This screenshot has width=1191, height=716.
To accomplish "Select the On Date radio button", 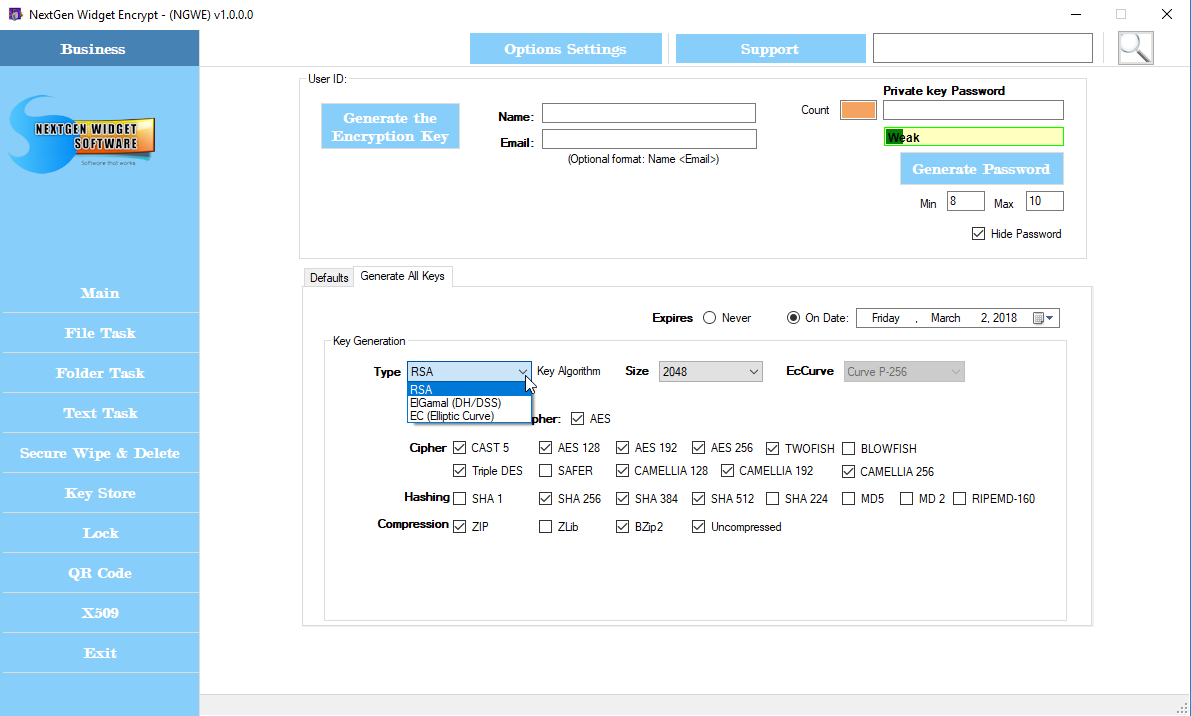I will click(793, 318).
